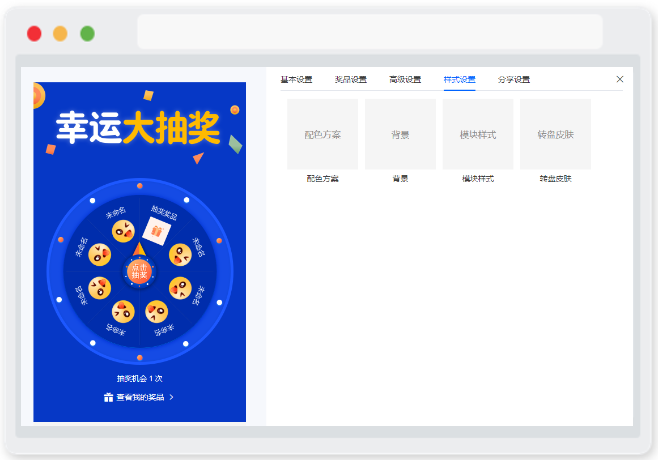Viewport: 658px width, 460px height.
Task: Select the 模块样式 card
Action: tap(478, 134)
